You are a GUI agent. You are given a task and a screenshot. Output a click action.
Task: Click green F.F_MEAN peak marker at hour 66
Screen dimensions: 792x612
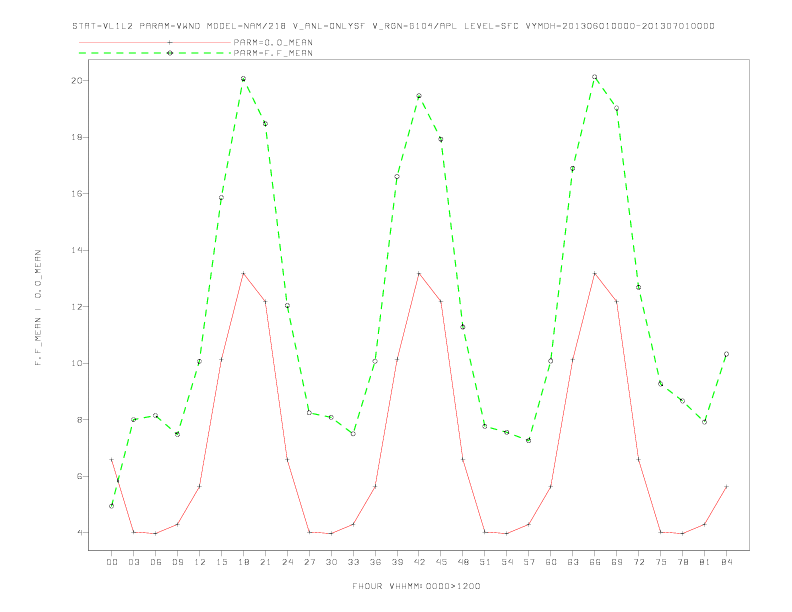595,77
